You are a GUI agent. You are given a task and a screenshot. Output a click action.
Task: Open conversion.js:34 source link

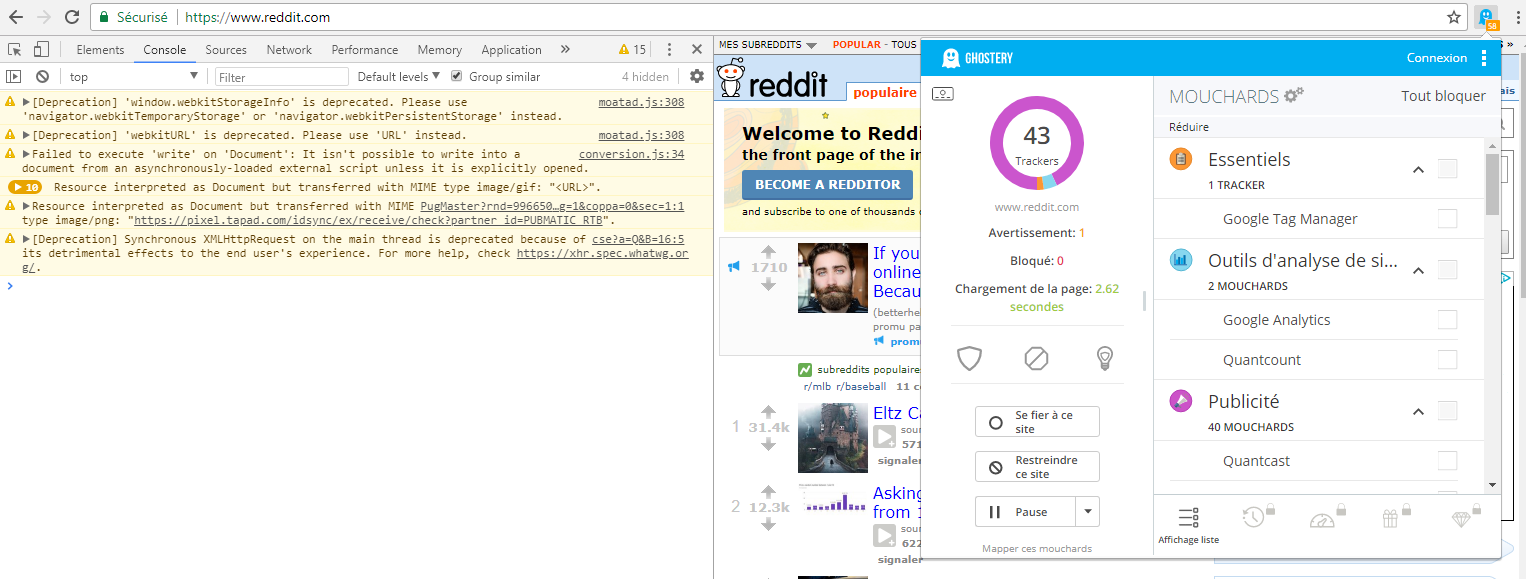(x=631, y=154)
